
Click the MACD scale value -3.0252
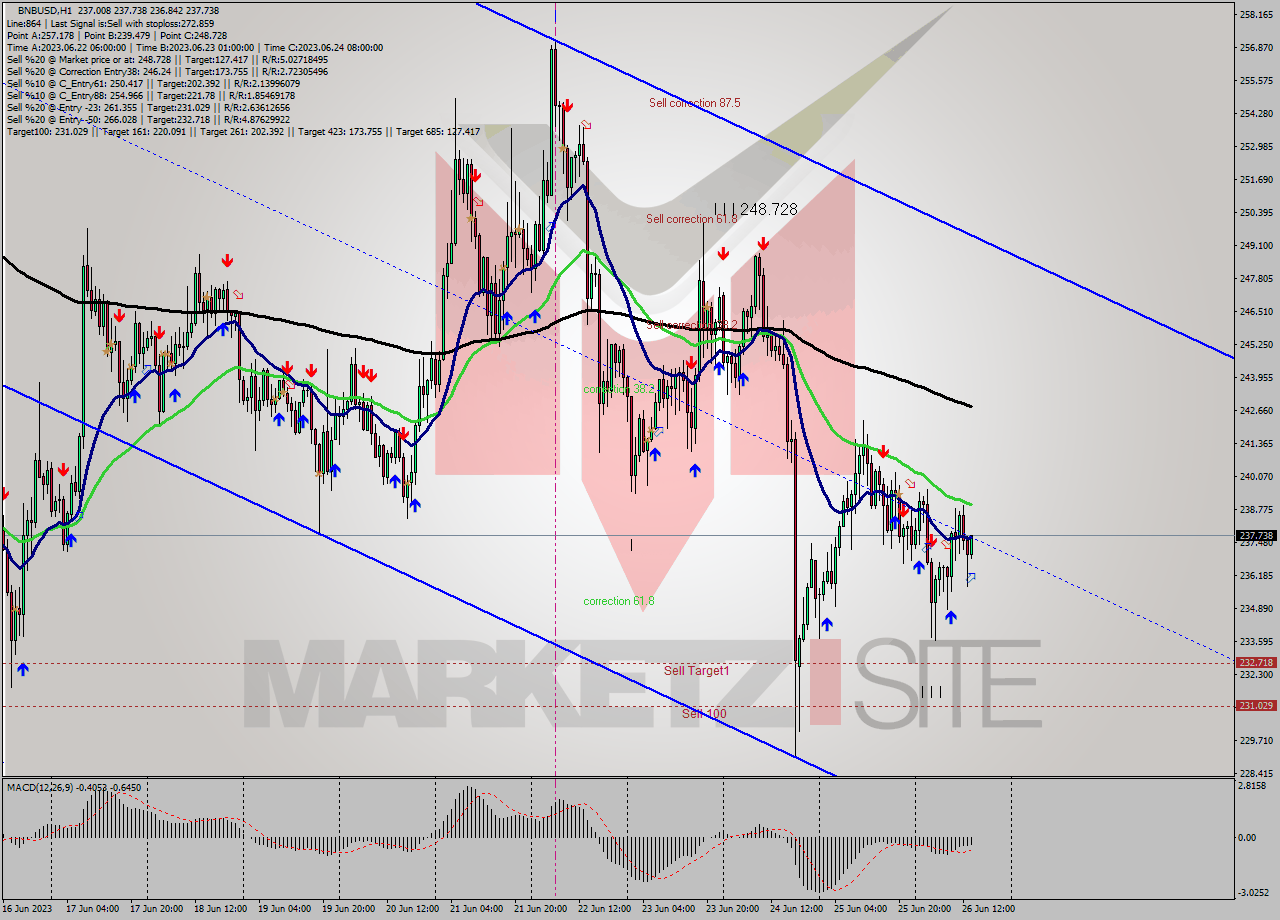click(1254, 892)
